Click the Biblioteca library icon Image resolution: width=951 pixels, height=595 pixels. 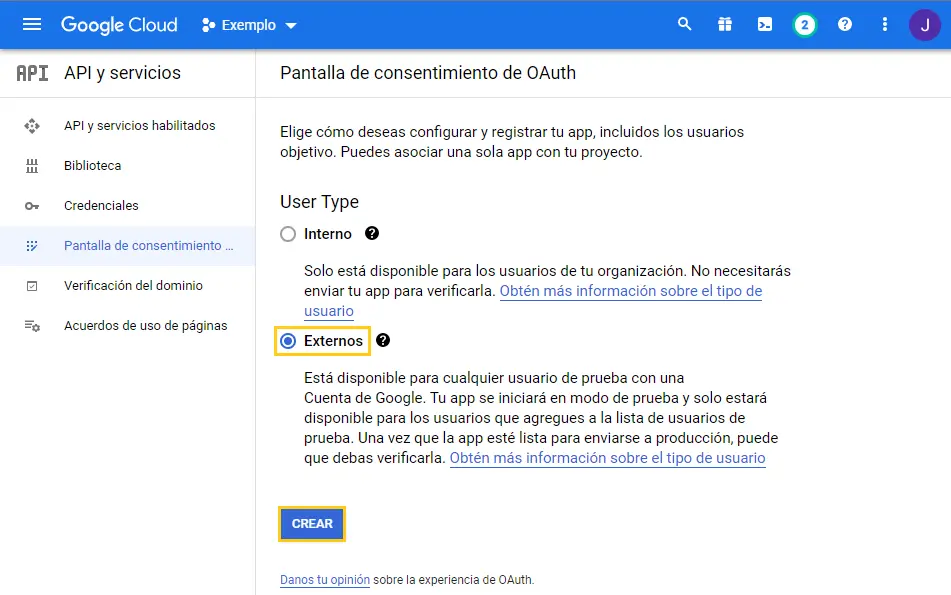point(32,166)
